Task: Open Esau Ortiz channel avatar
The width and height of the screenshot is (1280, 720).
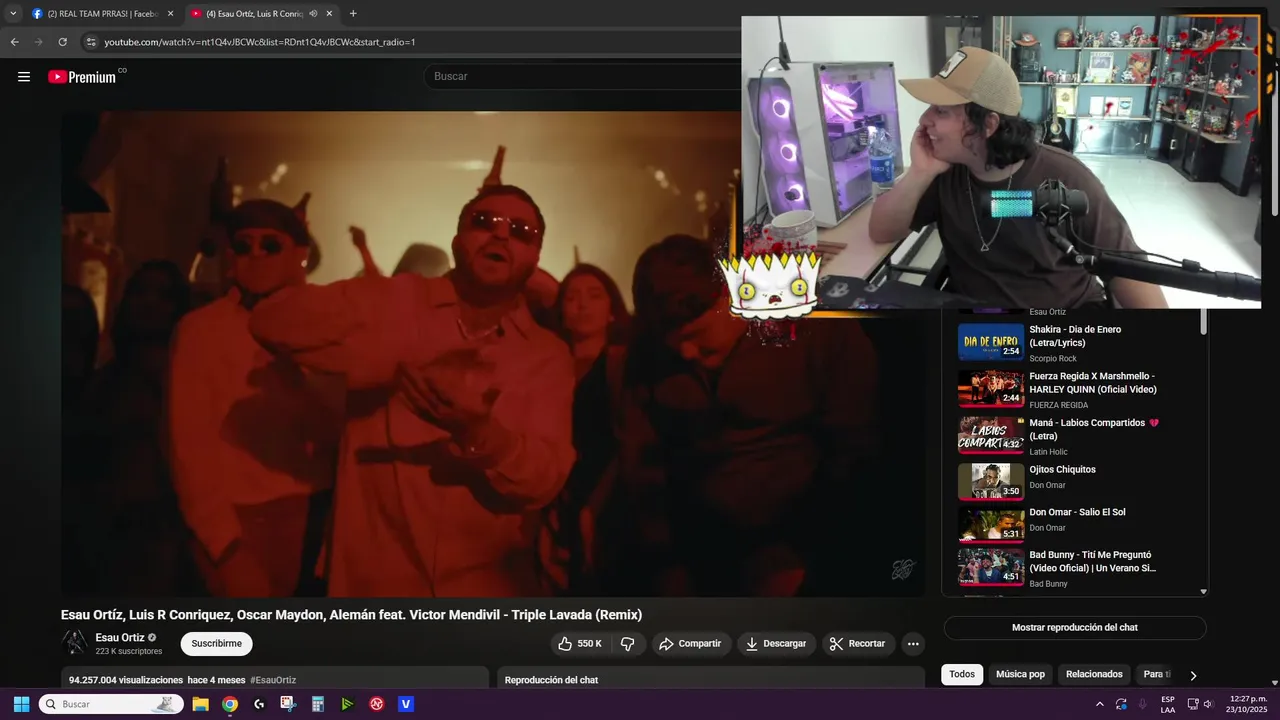Action: [x=74, y=643]
